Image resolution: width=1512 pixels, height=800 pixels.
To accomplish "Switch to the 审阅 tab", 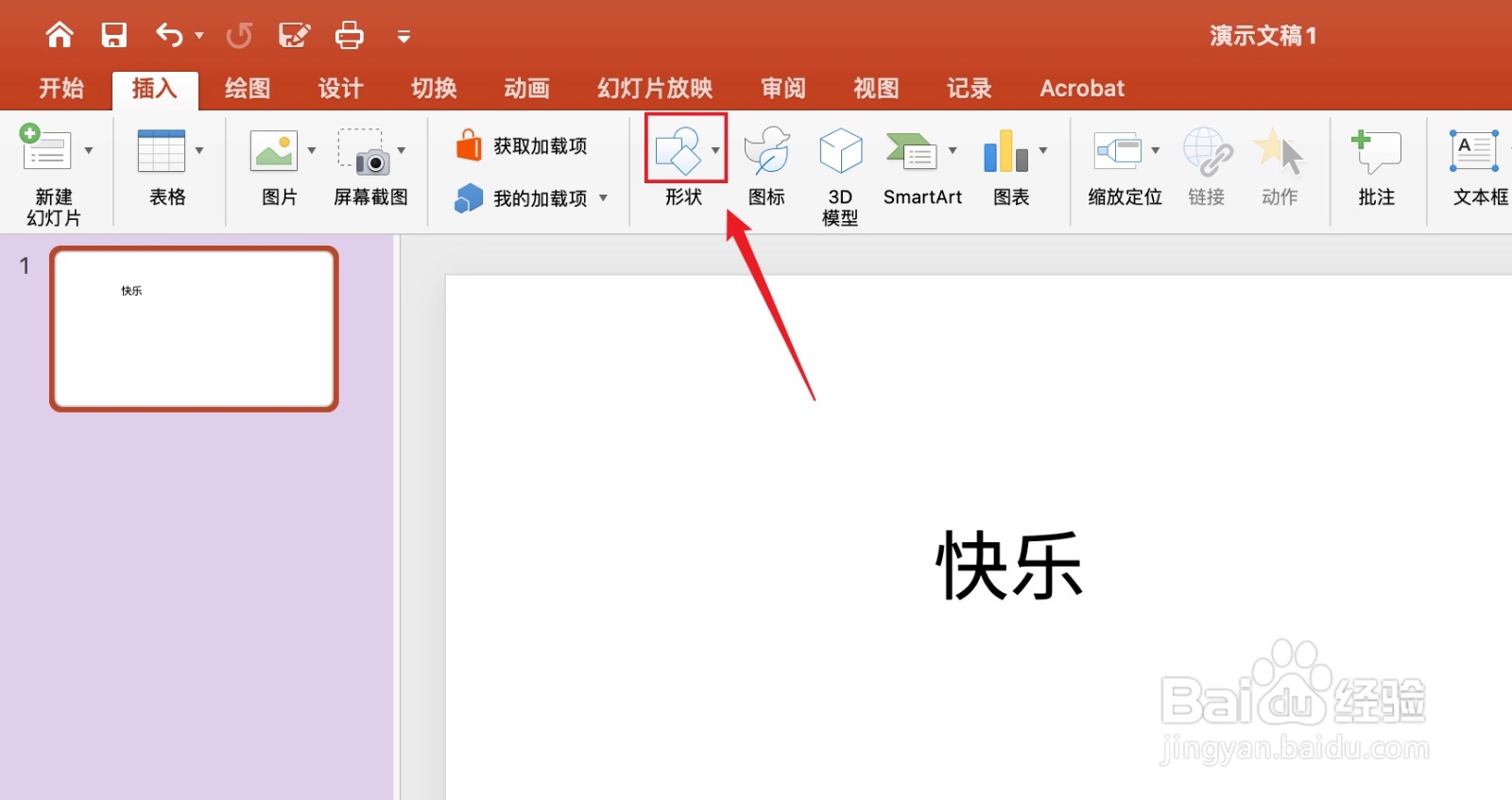I will pyautogui.click(x=783, y=89).
